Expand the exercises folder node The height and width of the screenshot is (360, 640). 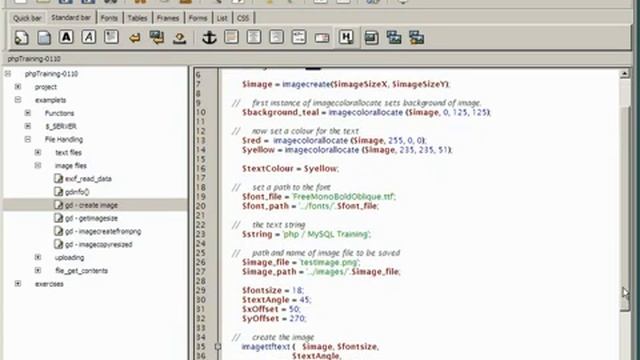point(18,284)
